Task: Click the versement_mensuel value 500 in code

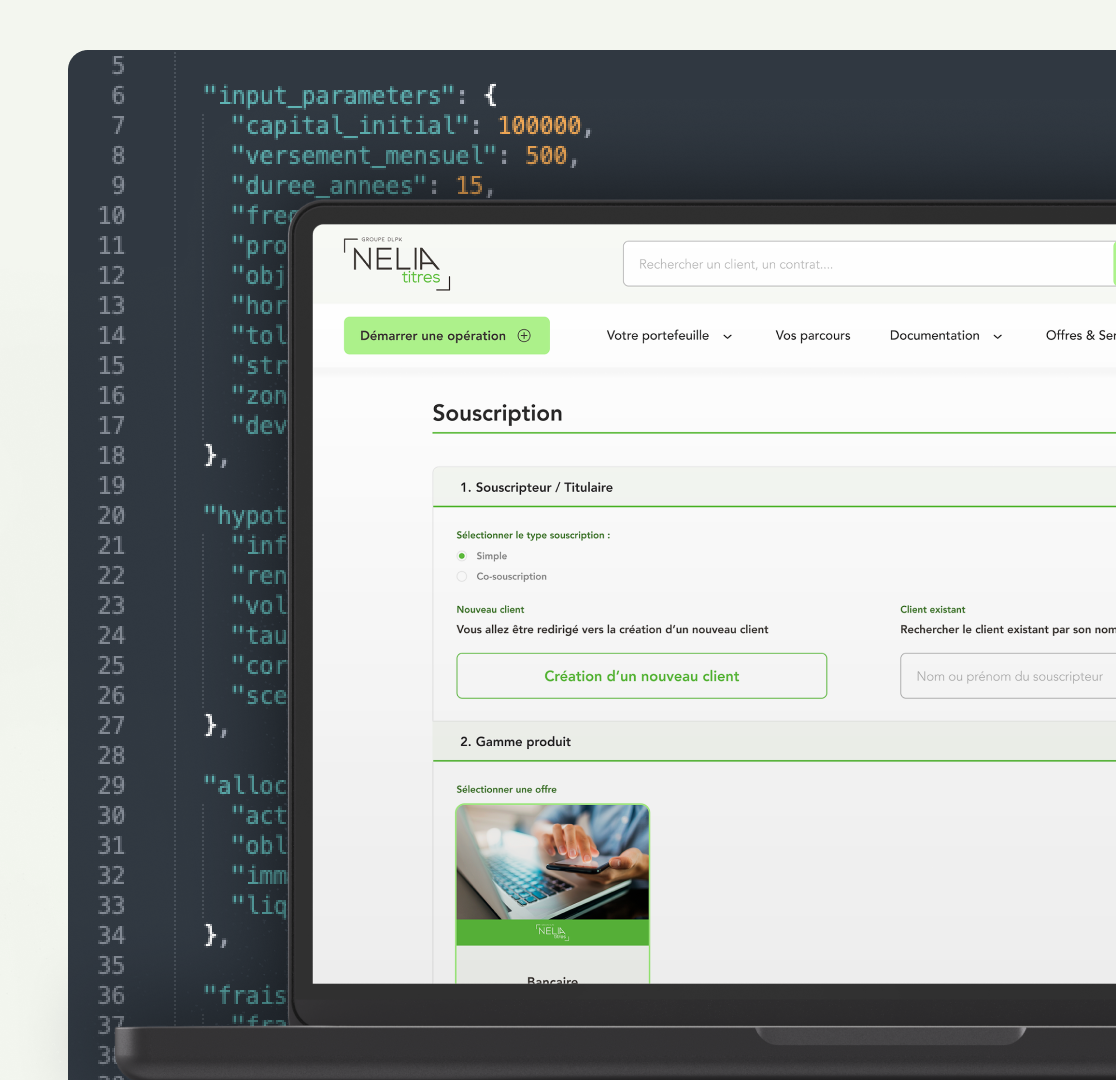Action: point(546,155)
